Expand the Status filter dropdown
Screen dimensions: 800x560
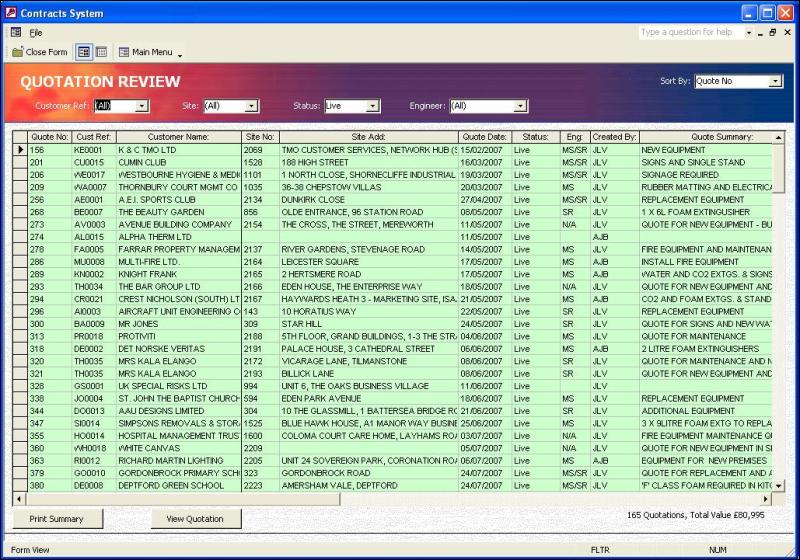coord(373,106)
